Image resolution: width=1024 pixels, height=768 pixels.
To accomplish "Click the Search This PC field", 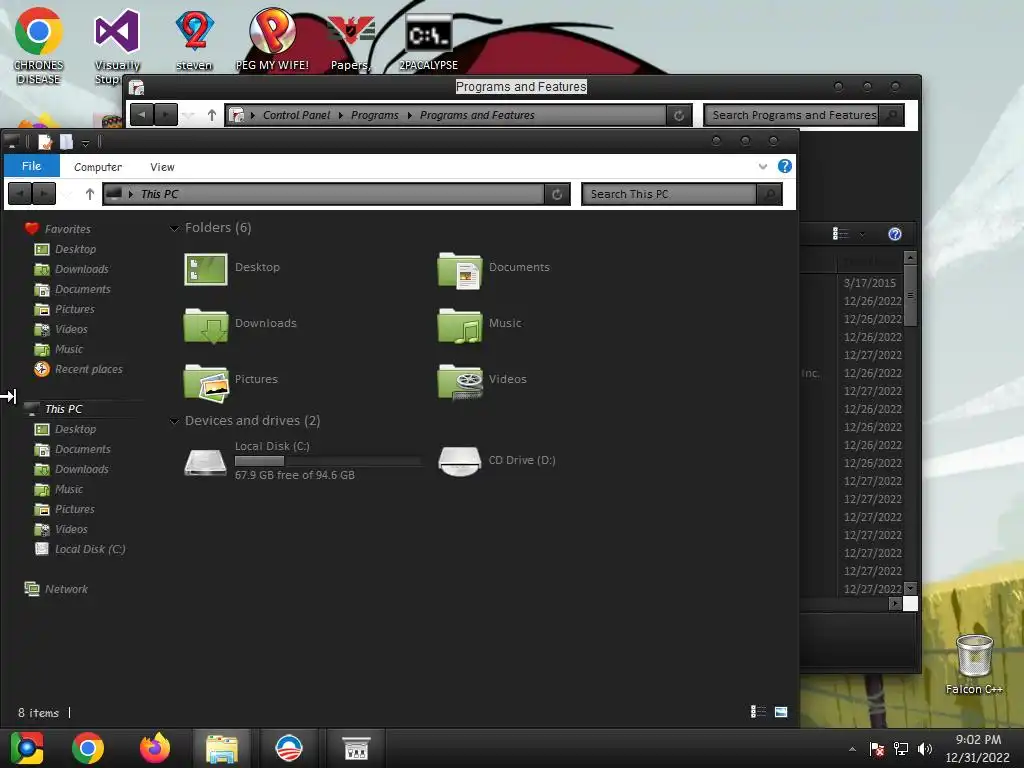I will tap(669, 194).
